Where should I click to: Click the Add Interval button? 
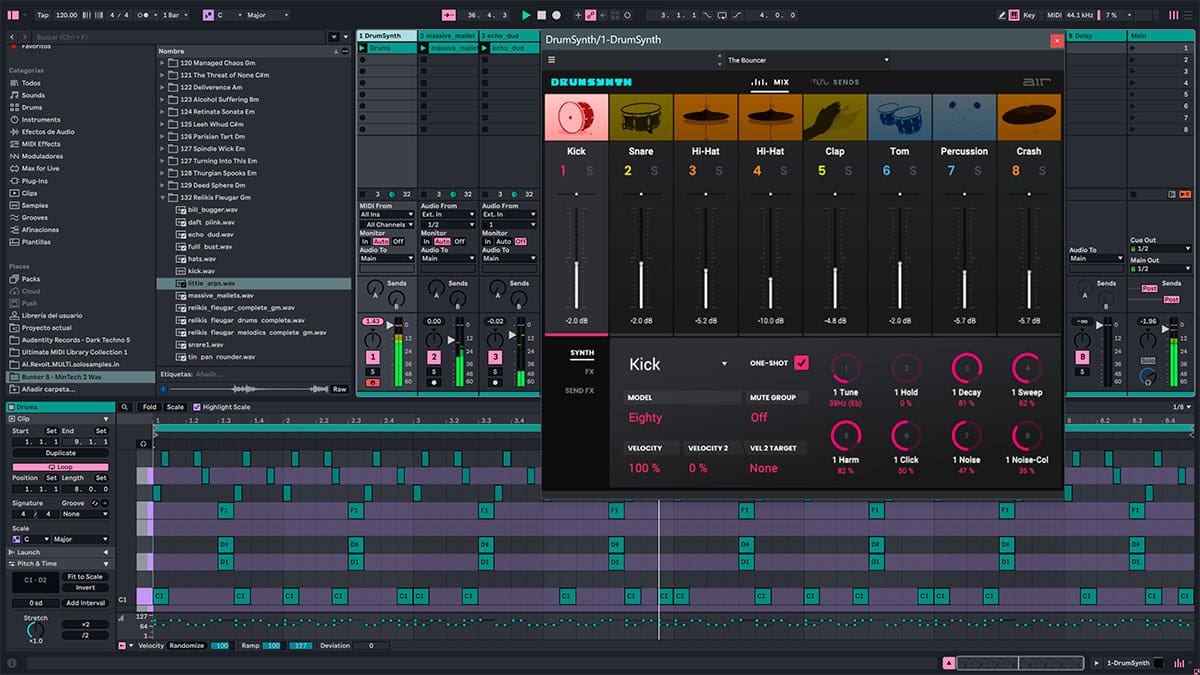point(85,603)
